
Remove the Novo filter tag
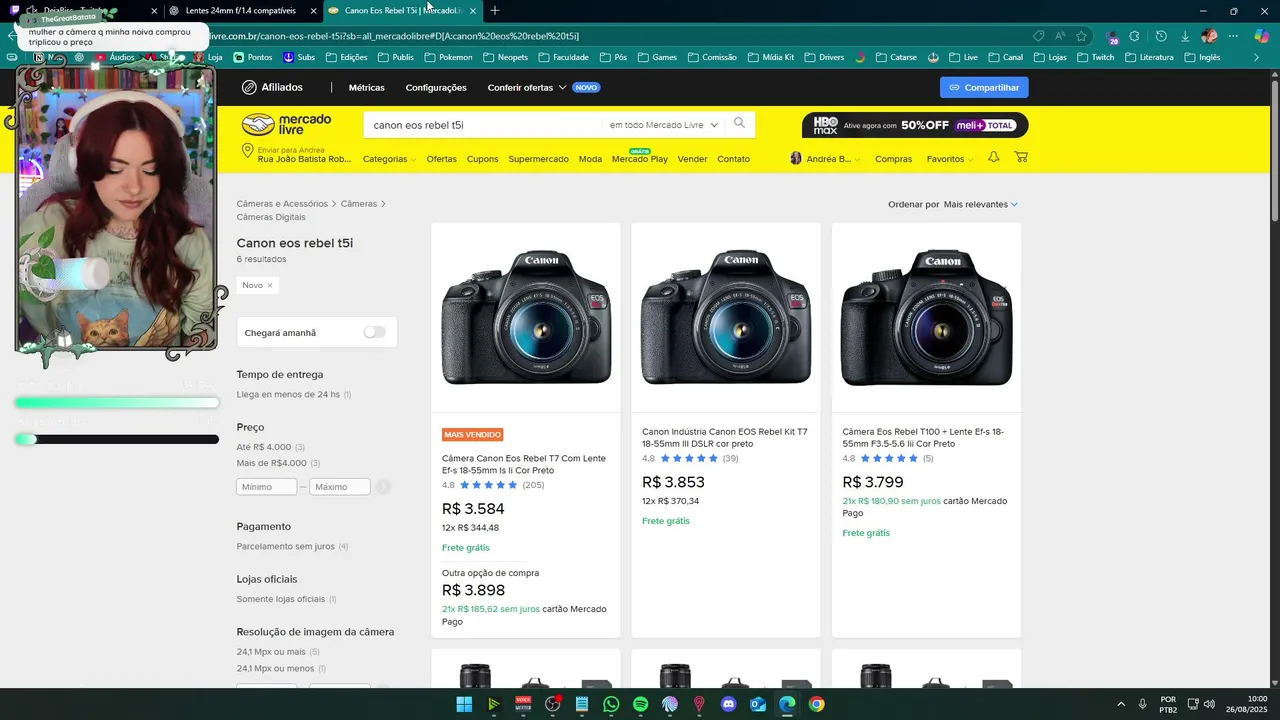(269, 285)
